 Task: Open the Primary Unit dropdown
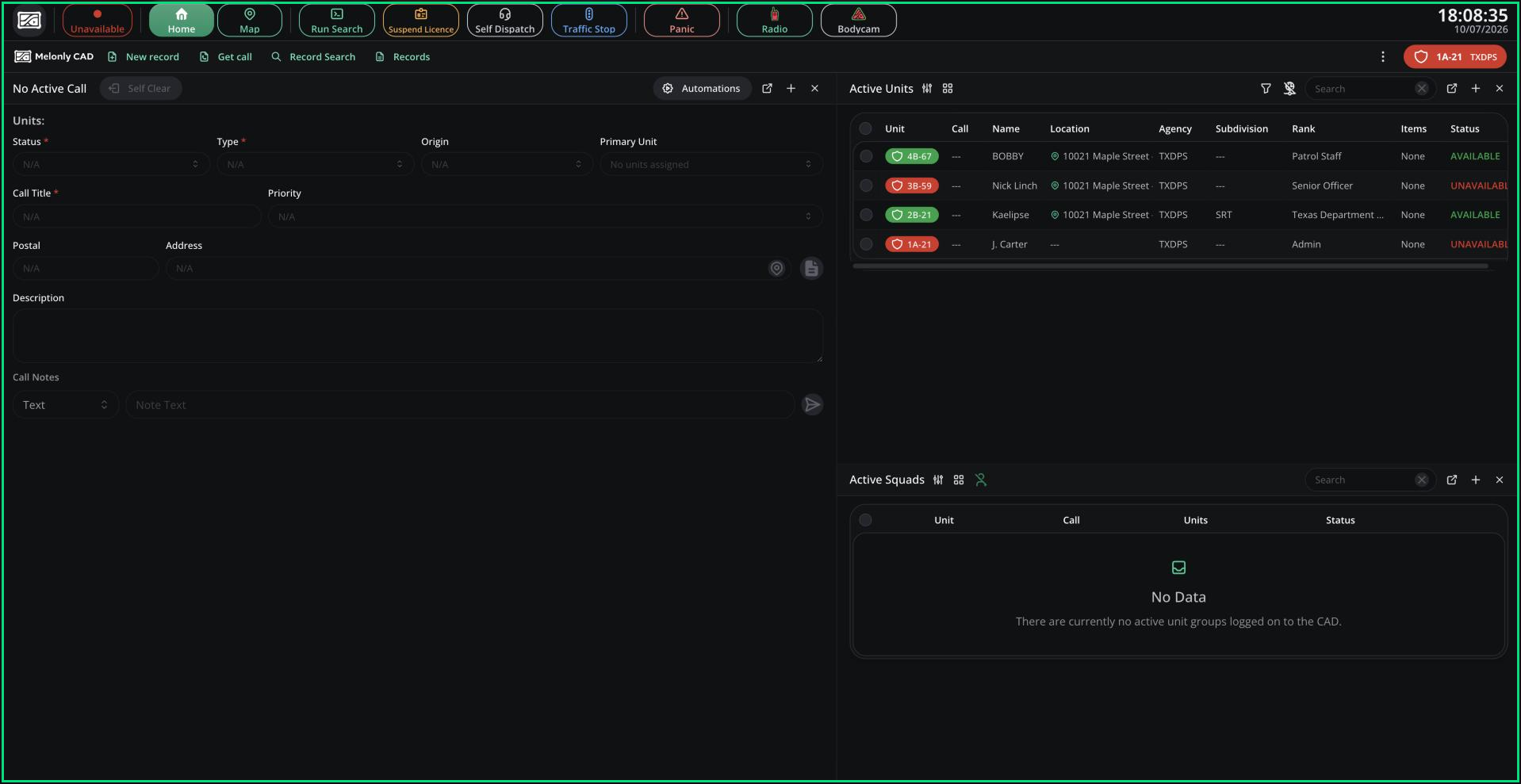pyautogui.click(x=711, y=164)
